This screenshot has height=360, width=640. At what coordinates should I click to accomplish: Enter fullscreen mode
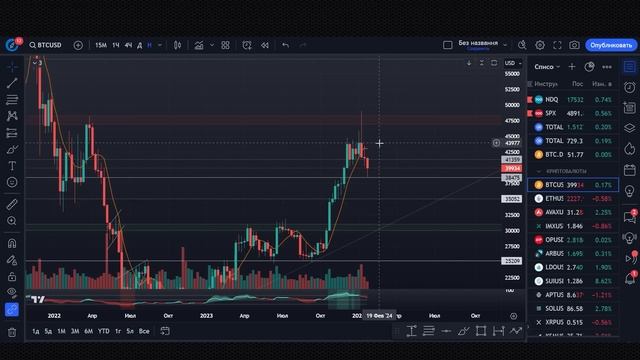click(557, 45)
